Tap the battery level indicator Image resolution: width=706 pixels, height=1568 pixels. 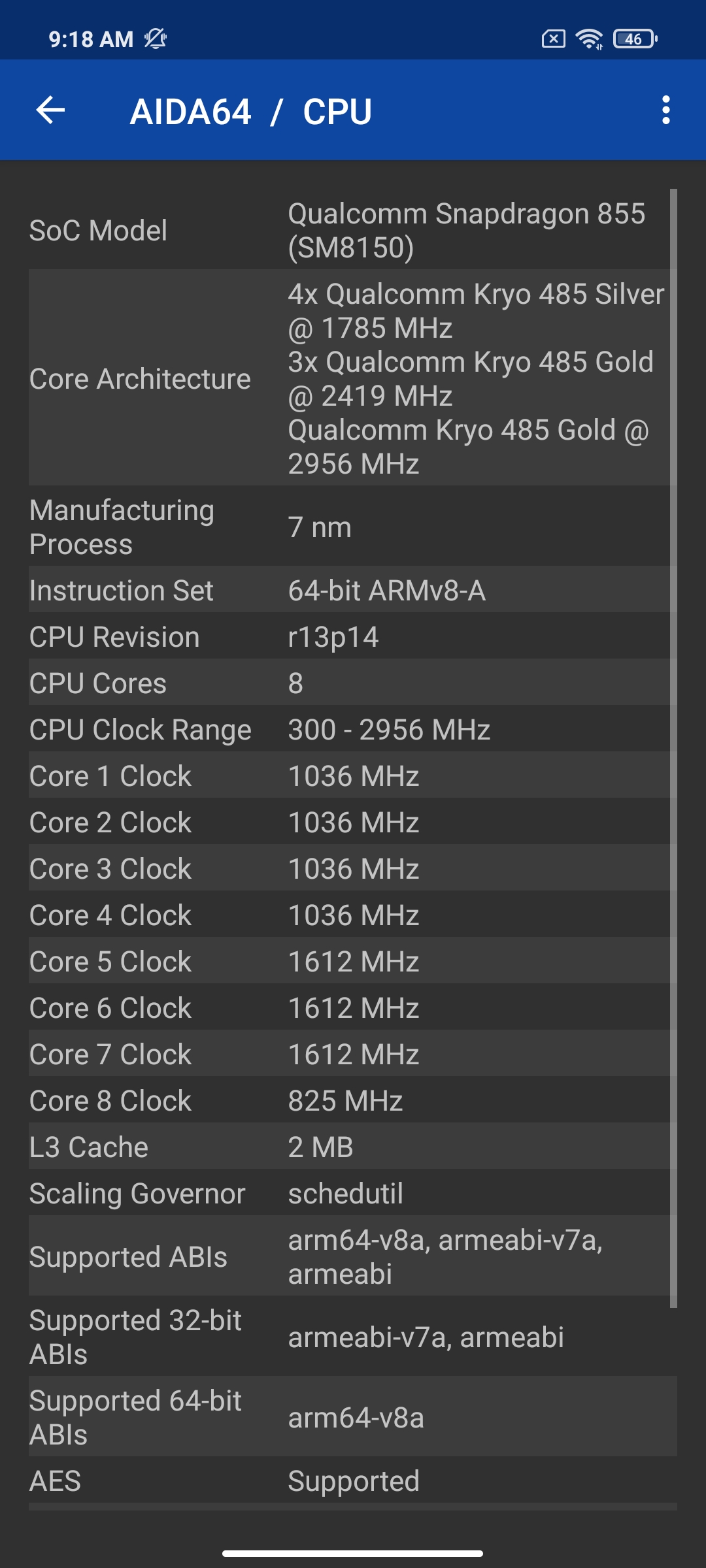click(x=635, y=39)
